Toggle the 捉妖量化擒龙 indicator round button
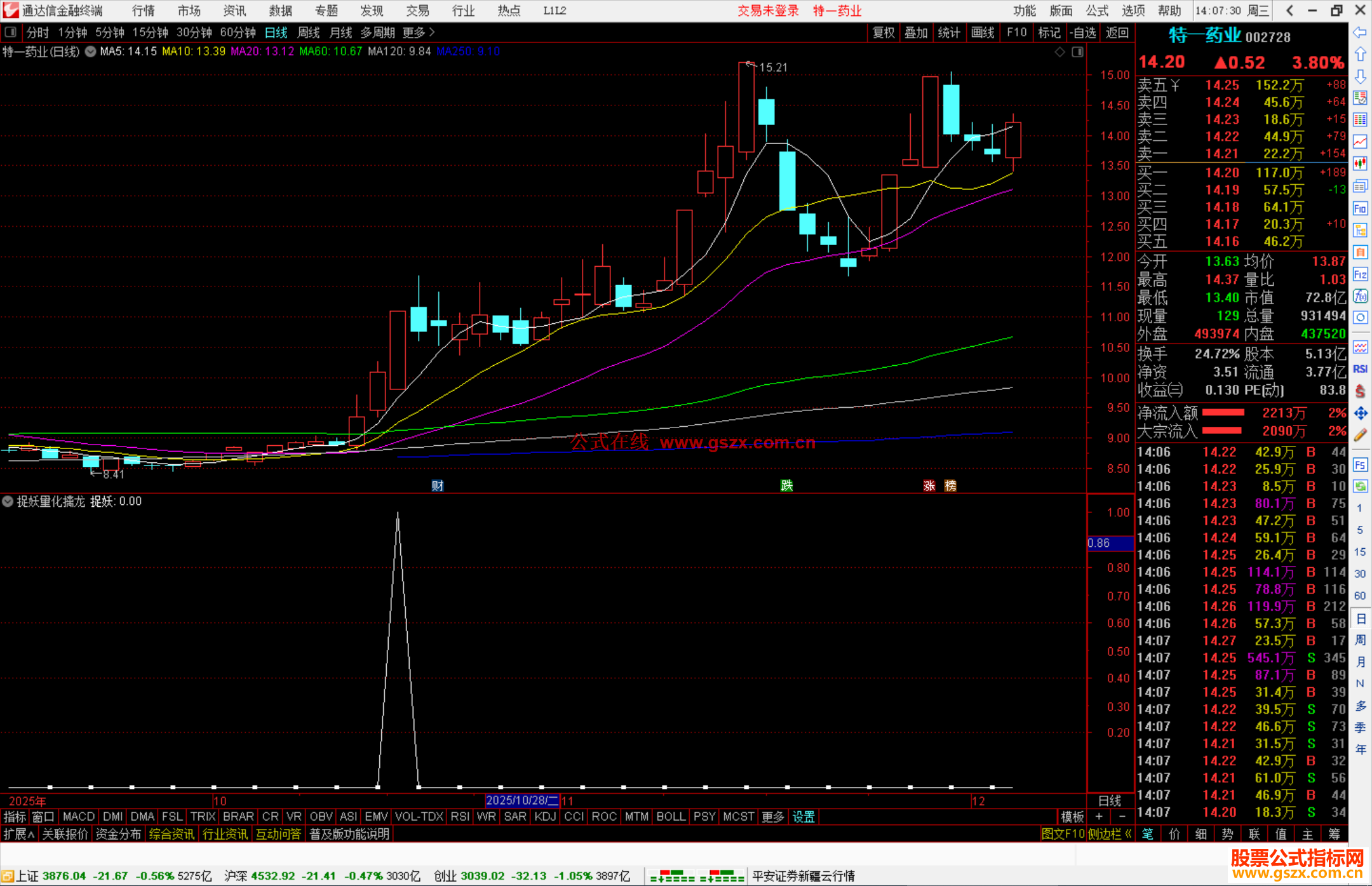Image resolution: width=1372 pixels, height=886 pixels. pos(8,502)
